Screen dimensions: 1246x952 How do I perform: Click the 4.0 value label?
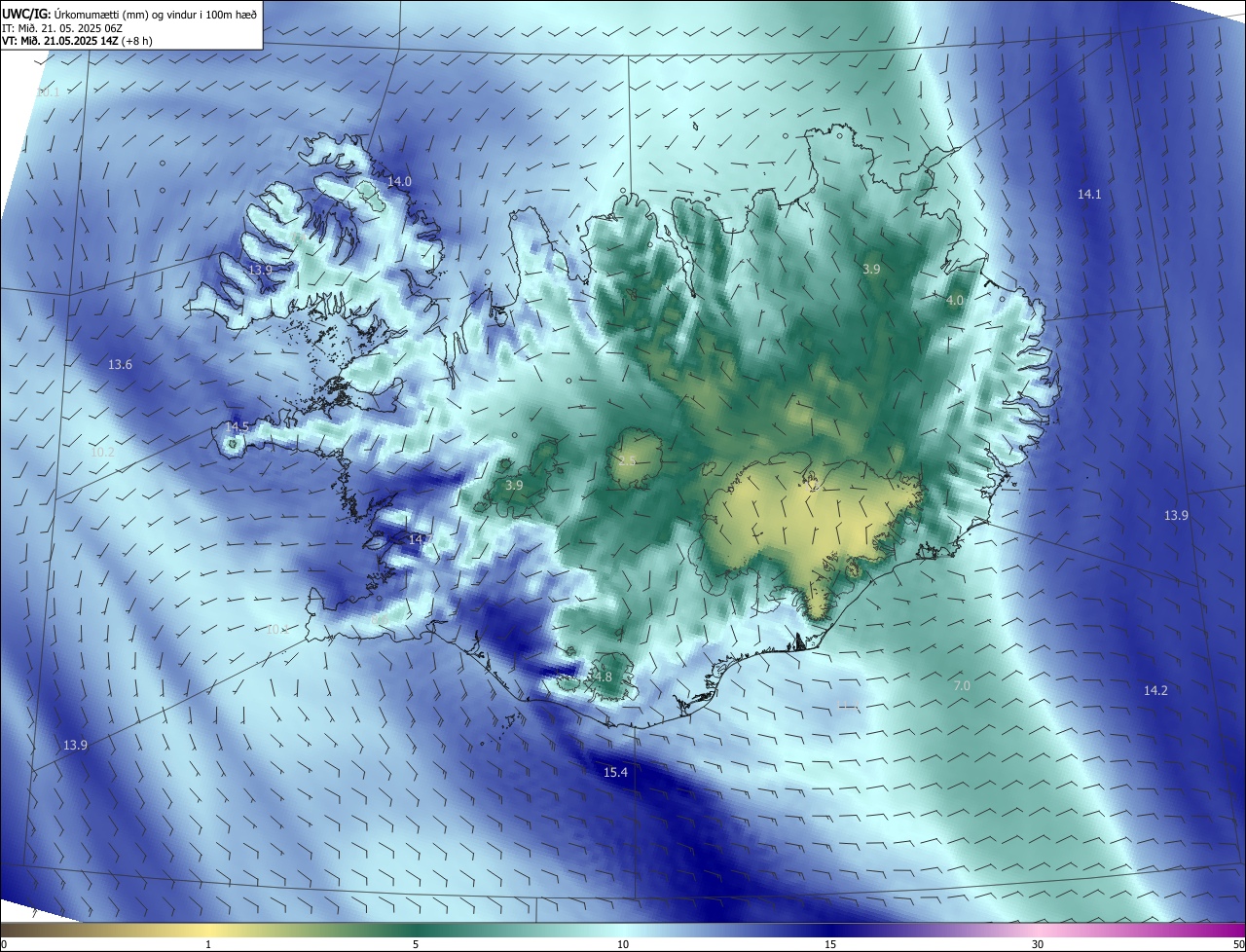pos(955,301)
